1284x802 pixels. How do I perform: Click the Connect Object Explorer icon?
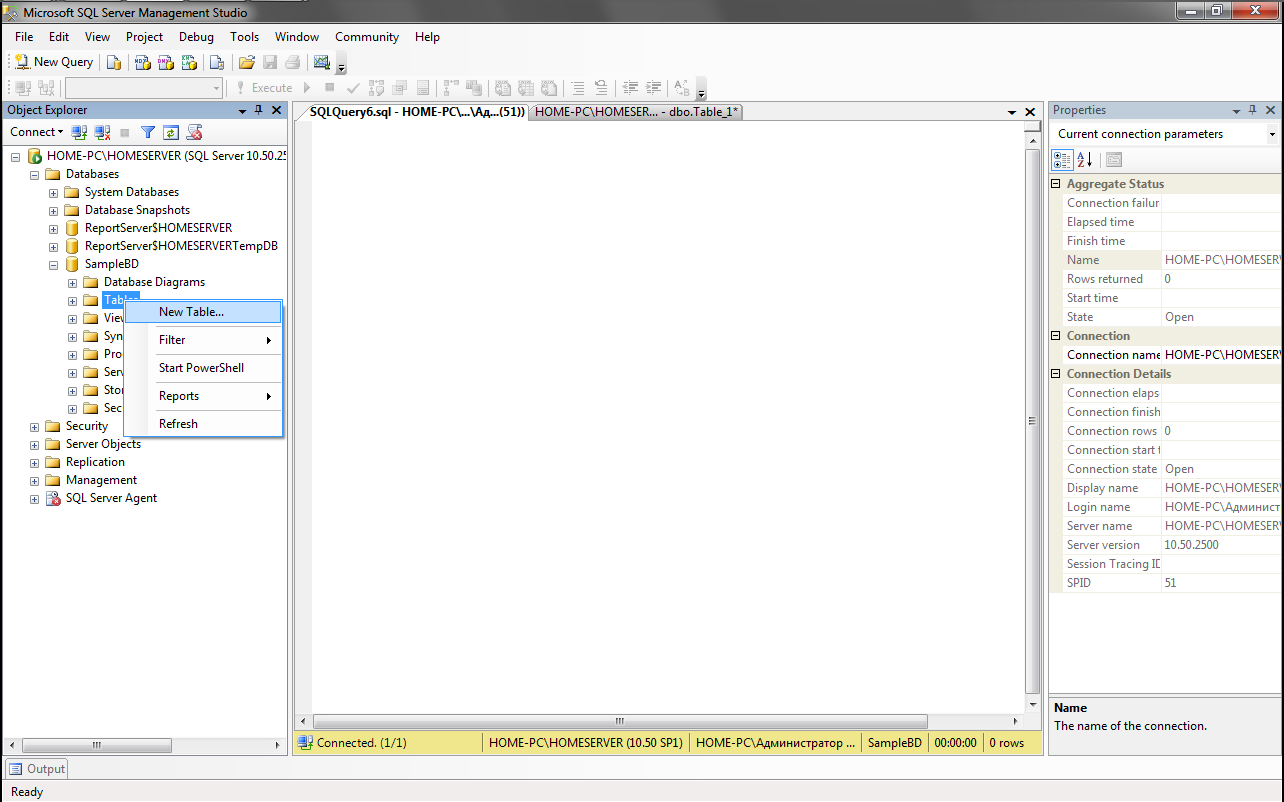click(80, 132)
